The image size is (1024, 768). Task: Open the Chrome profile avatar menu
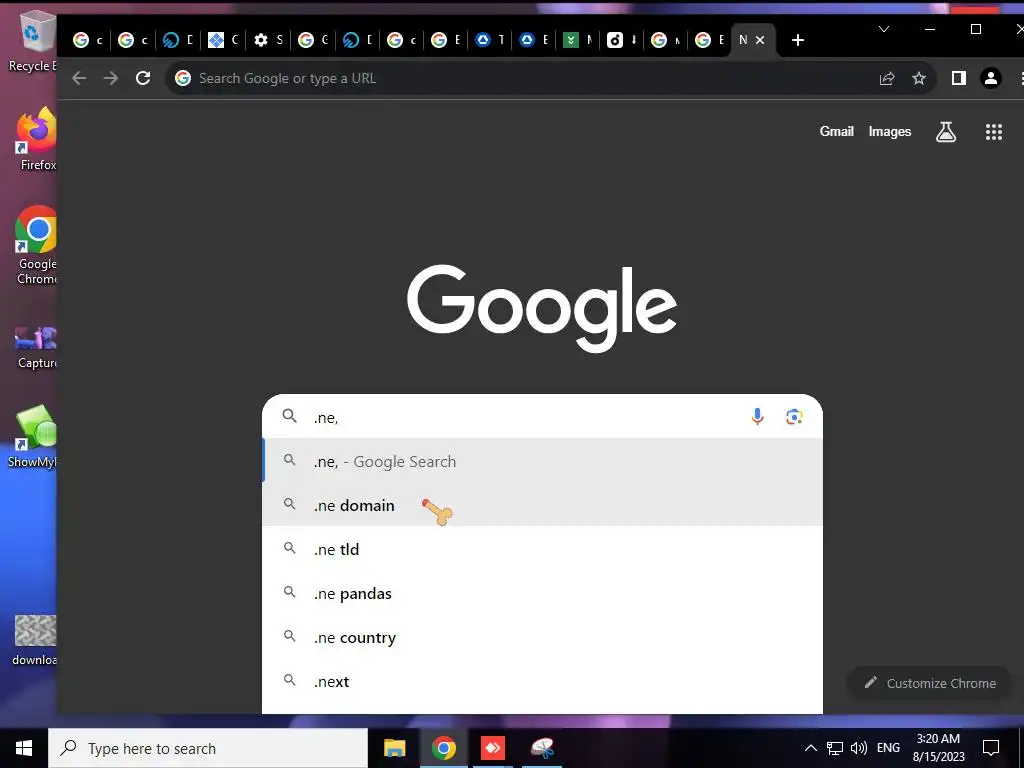(x=991, y=78)
